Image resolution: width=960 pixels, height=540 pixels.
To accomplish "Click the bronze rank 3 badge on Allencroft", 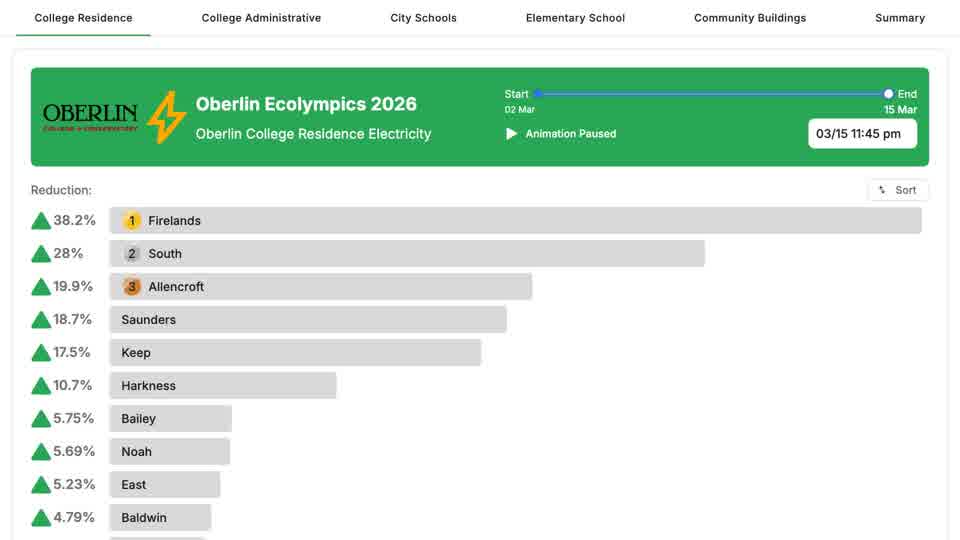I will tap(132, 287).
